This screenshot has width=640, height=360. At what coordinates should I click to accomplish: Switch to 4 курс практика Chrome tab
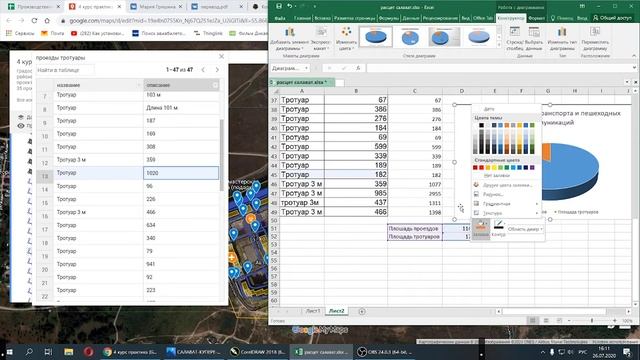pos(95,7)
